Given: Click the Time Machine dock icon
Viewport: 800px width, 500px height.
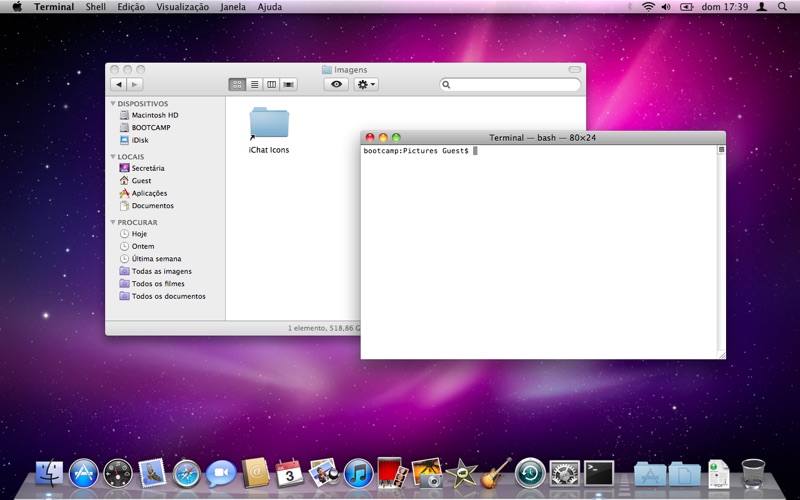Looking at the screenshot, I should [530, 473].
